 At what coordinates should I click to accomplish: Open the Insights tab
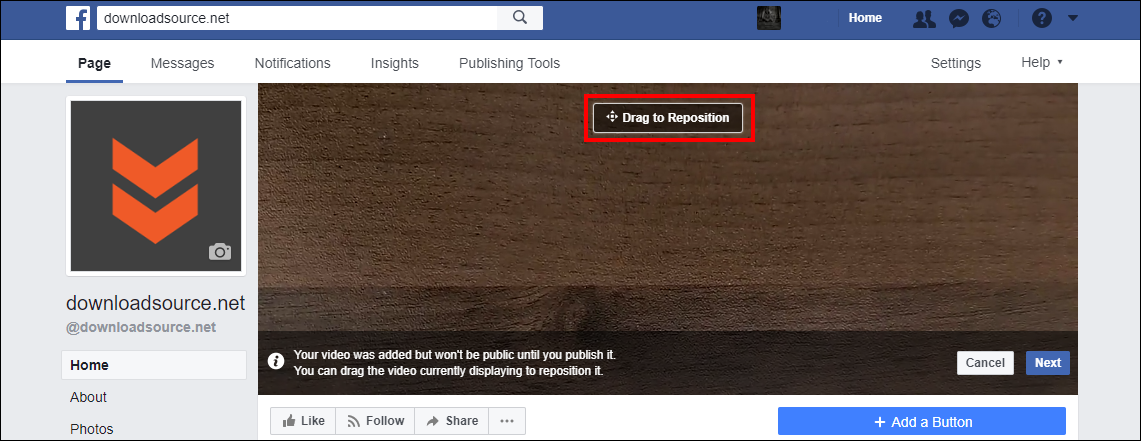click(394, 63)
